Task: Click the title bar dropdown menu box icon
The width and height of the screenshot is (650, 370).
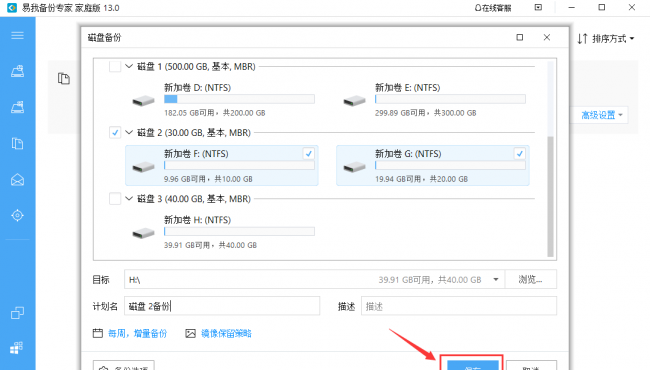Action: (x=538, y=7)
